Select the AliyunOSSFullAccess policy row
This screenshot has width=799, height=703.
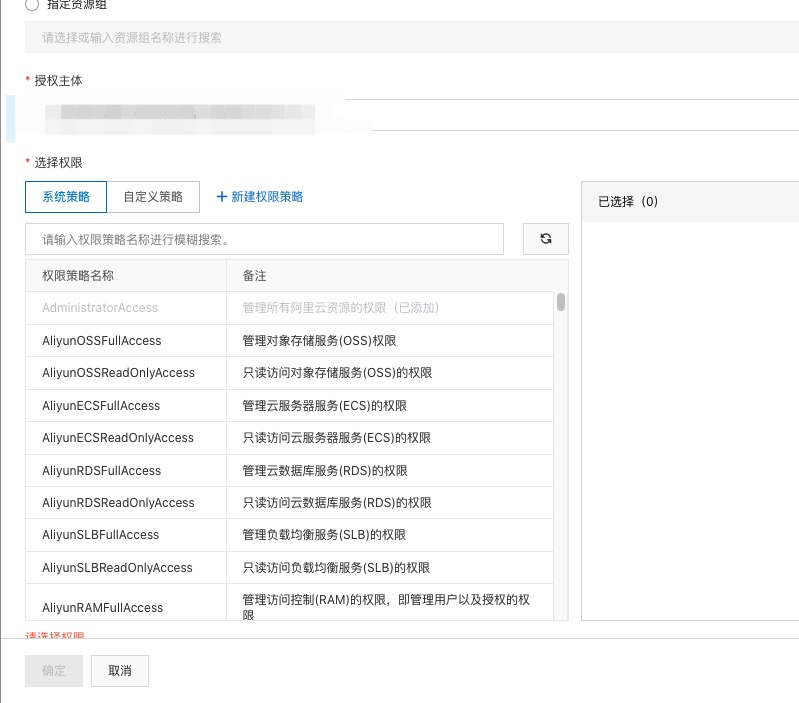[x=289, y=340]
